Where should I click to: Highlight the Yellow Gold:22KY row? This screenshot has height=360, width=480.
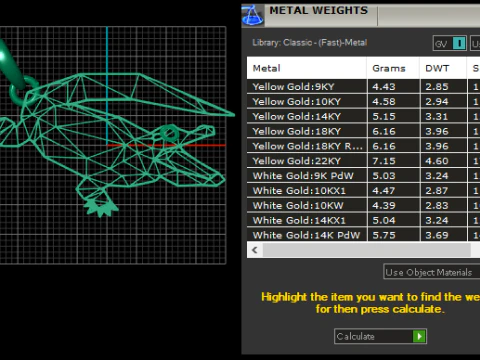[363, 161]
